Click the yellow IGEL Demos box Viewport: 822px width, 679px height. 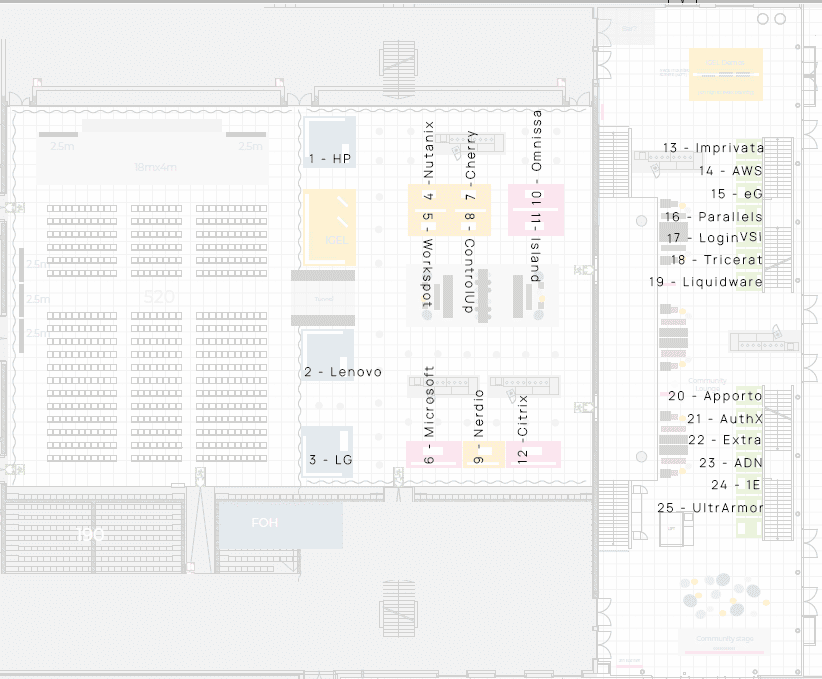click(x=726, y=74)
